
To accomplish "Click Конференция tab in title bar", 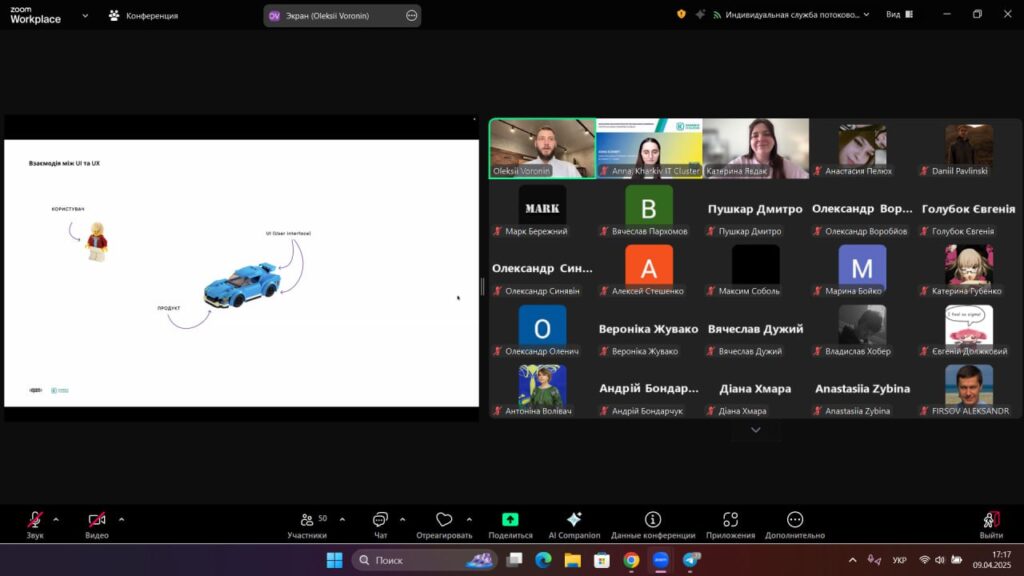I will click(x=143, y=15).
